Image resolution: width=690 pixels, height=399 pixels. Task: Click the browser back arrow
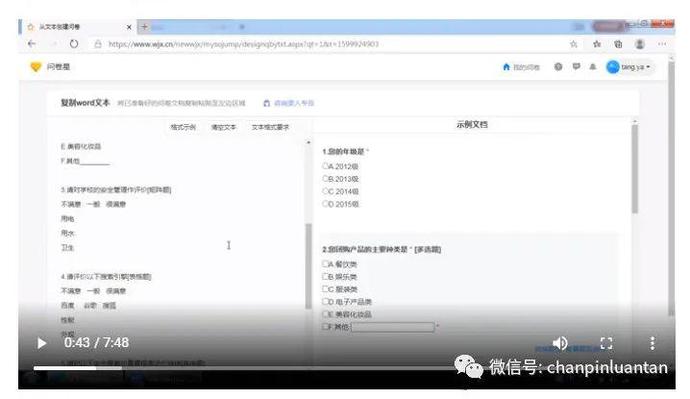32,44
